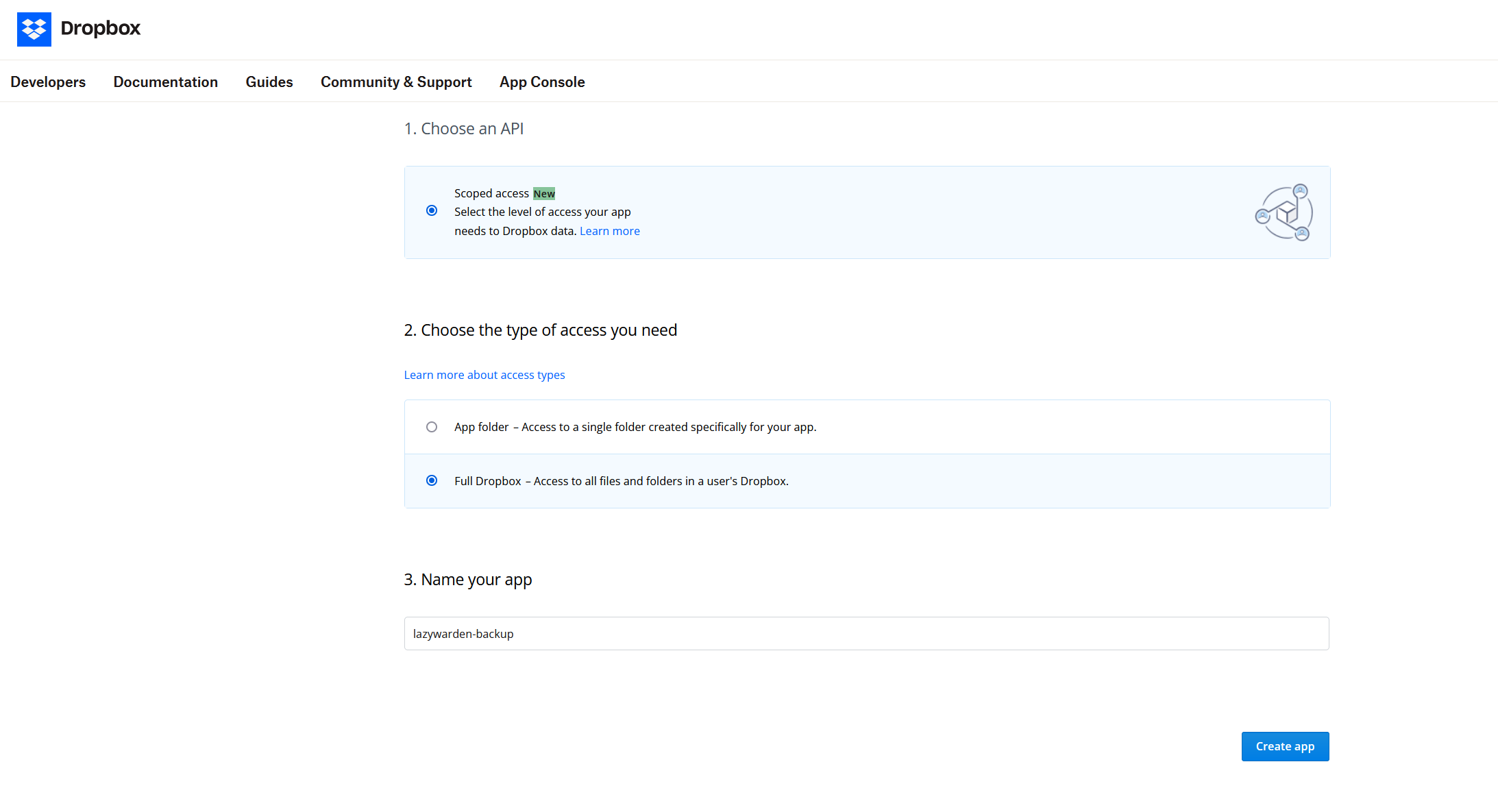Click the Scoped access option label

pos(491,193)
